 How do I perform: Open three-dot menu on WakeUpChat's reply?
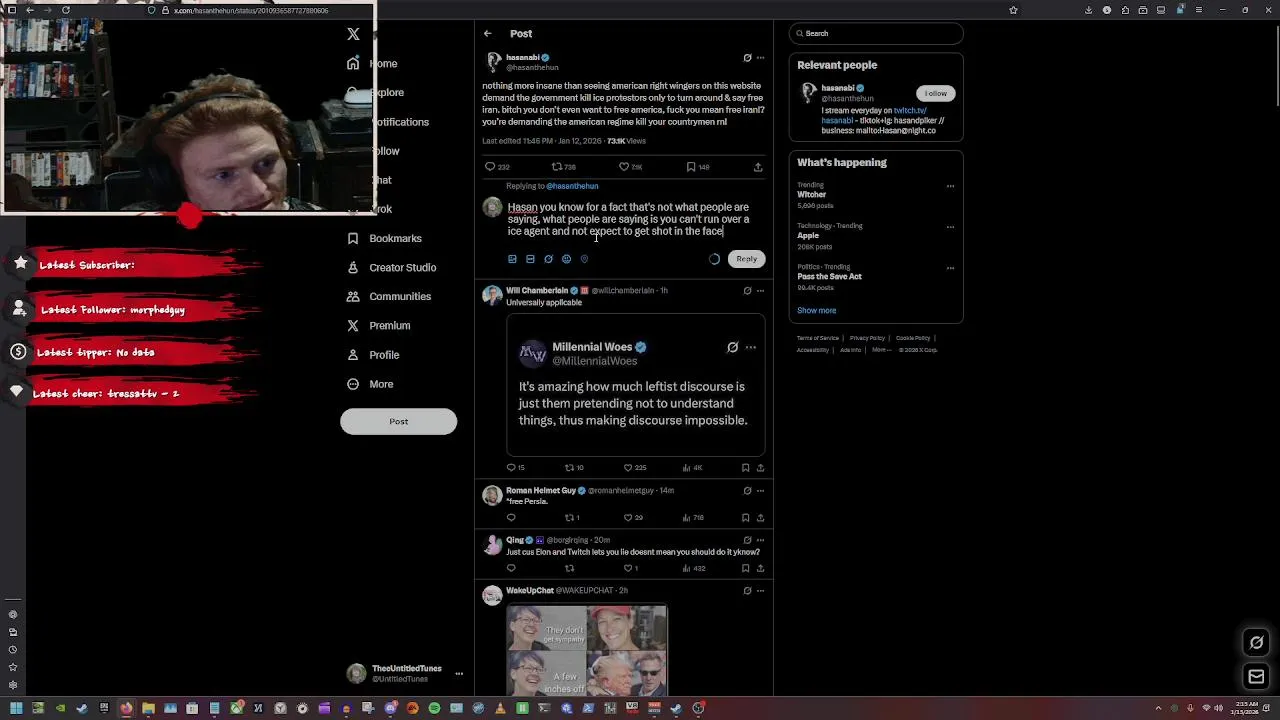(x=761, y=591)
